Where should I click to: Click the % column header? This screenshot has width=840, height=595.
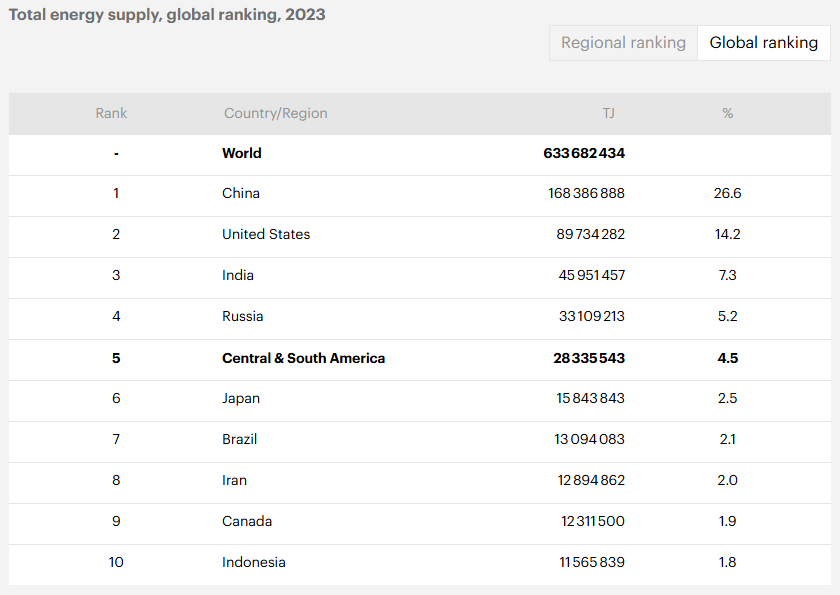coord(727,113)
